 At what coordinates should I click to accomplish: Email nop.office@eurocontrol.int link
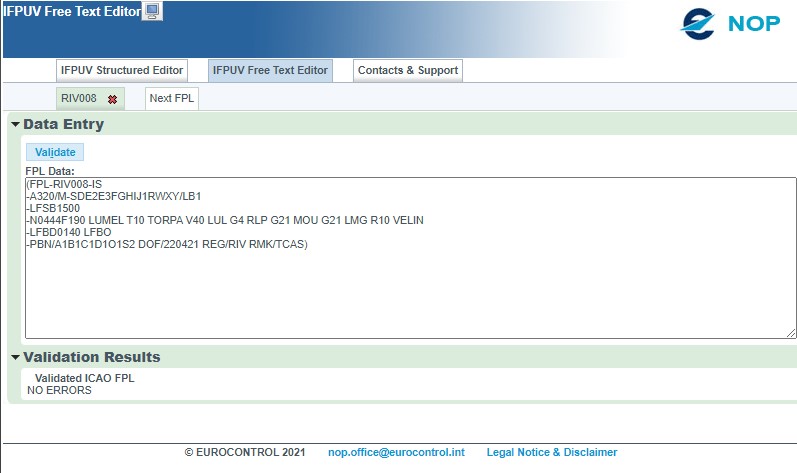pyautogui.click(x=396, y=452)
